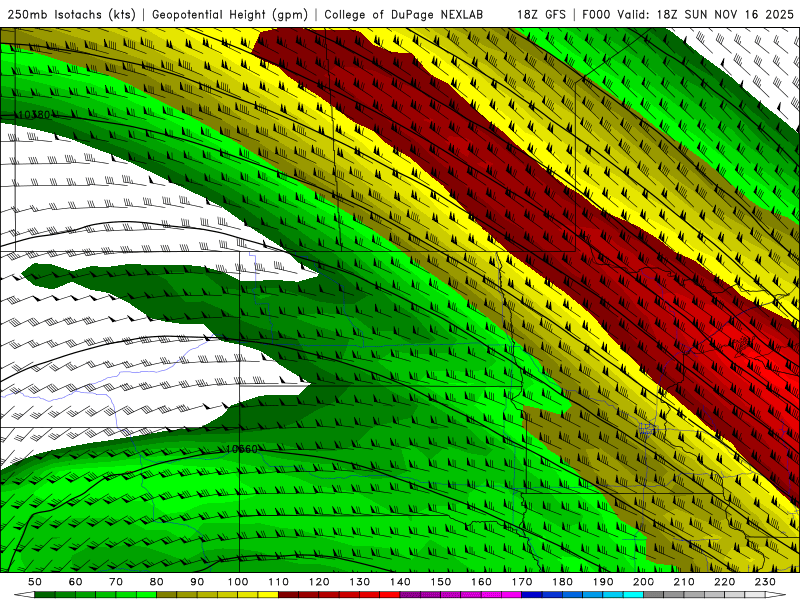Click the 130 value on the legend
The width and height of the screenshot is (800, 600).
pyautogui.click(x=360, y=582)
